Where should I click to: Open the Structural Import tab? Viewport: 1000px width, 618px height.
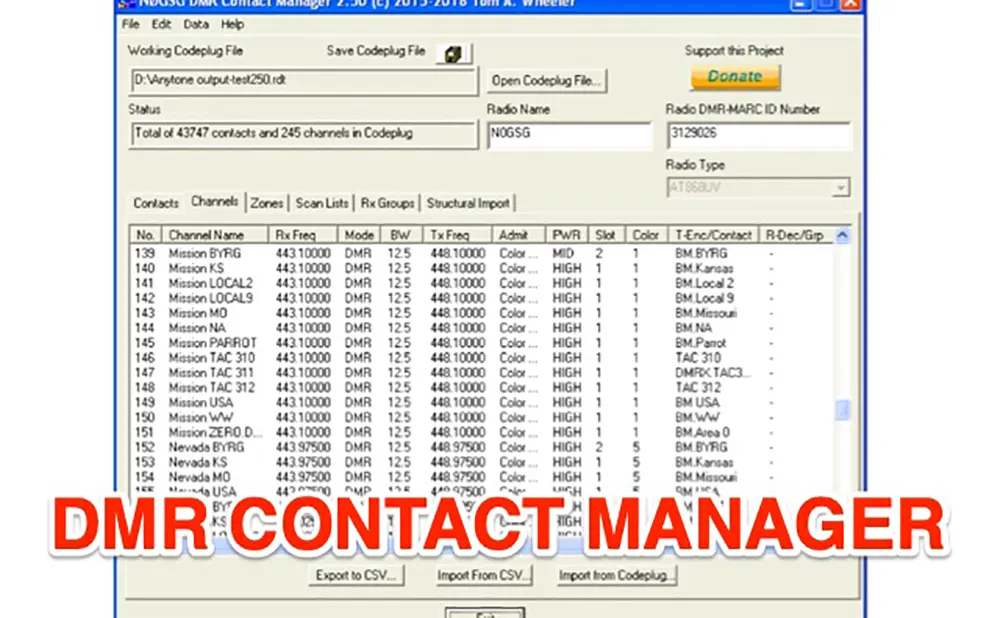pos(468,203)
